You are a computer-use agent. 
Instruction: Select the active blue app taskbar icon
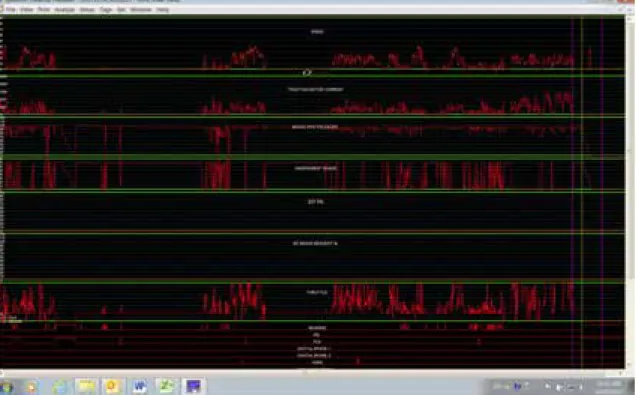[x=193, y=386]
